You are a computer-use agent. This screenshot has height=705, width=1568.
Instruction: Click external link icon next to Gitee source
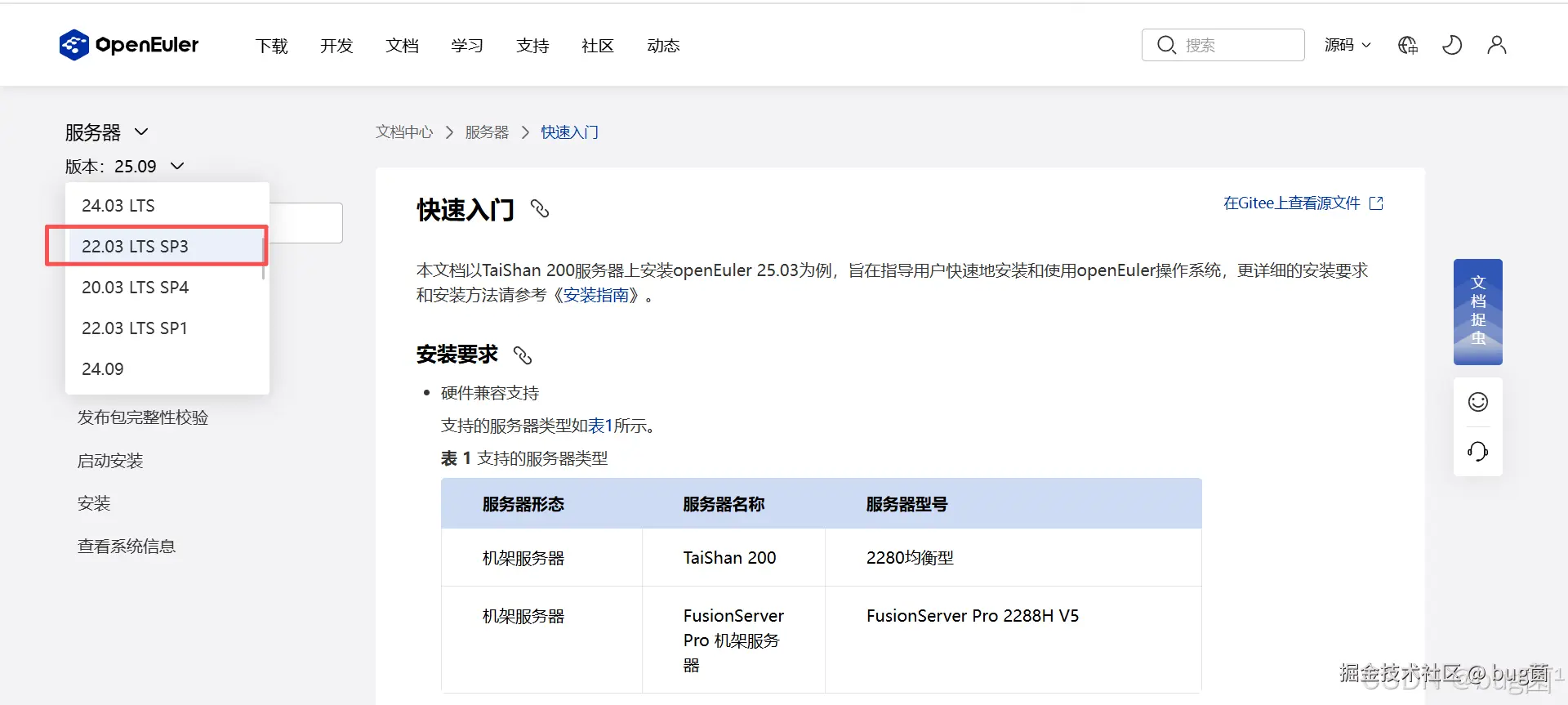pos(1376,203)
